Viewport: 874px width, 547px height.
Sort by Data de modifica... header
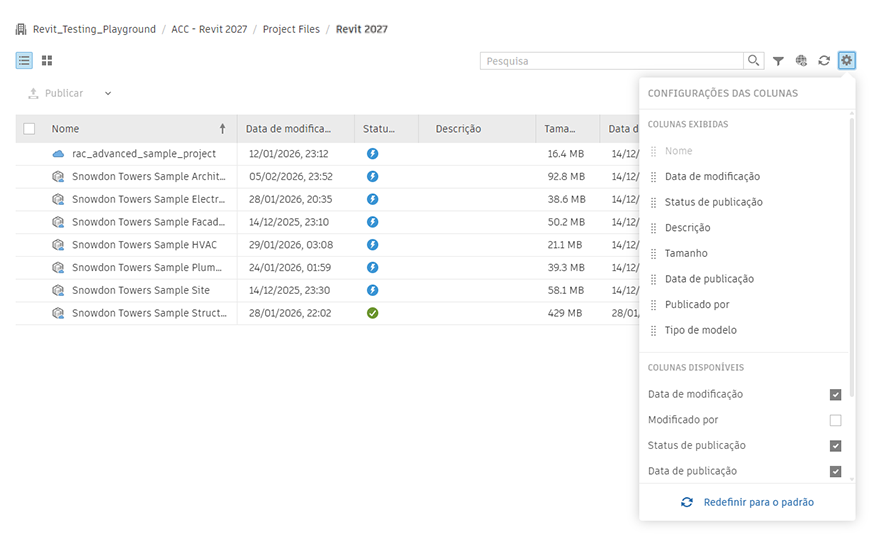[288, 129]
